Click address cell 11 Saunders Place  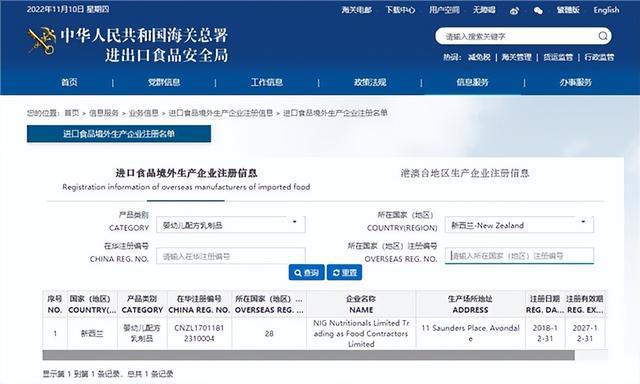tap(470, 333)
